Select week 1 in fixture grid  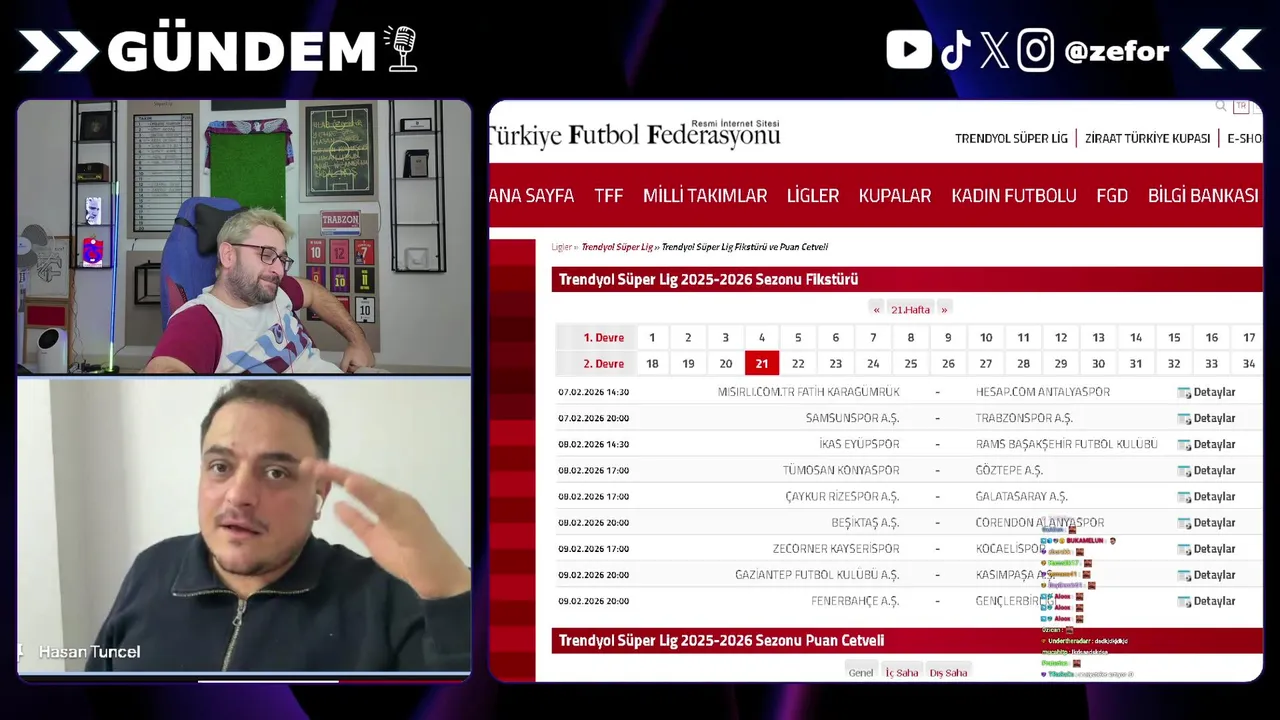[x=652, y=338]
